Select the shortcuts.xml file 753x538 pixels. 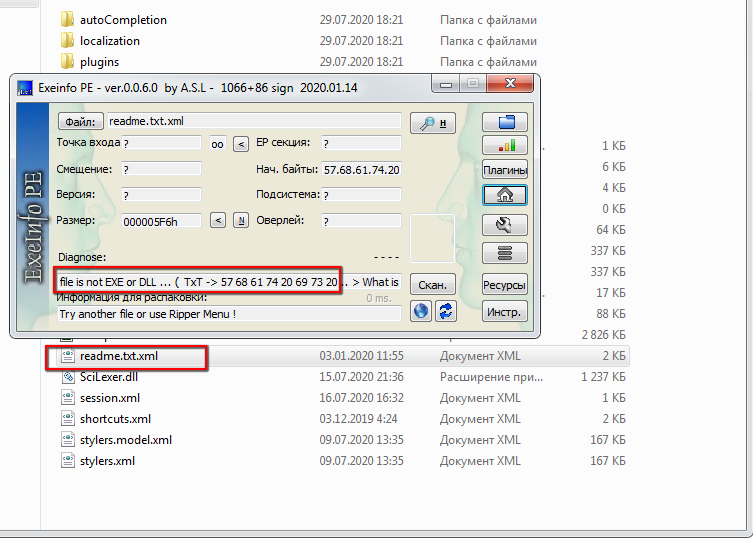[115, 419]
